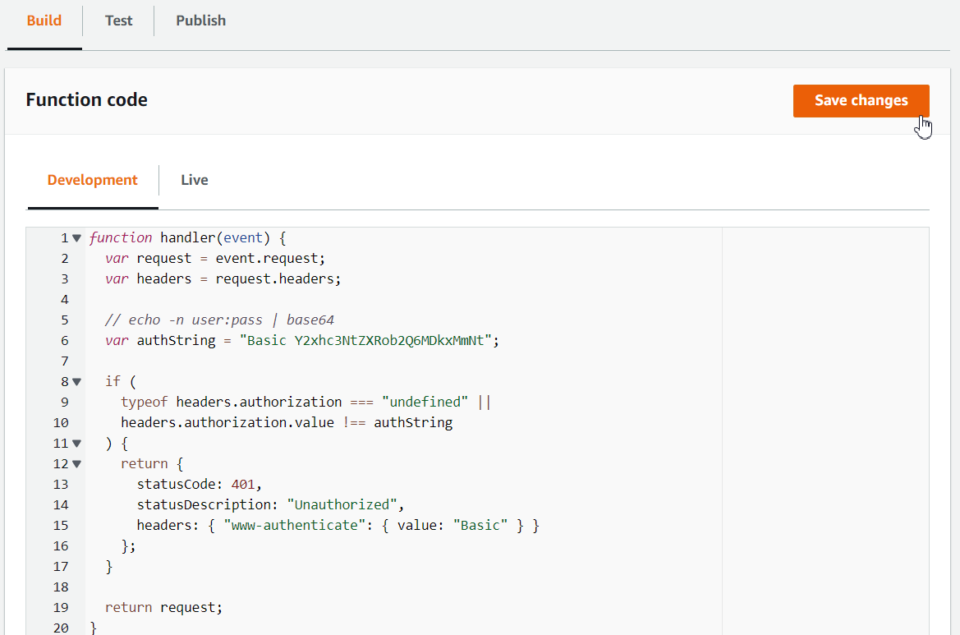Fold the if statement block at line 8
This screenshot has width=960, height=635.
coord(76,381)
